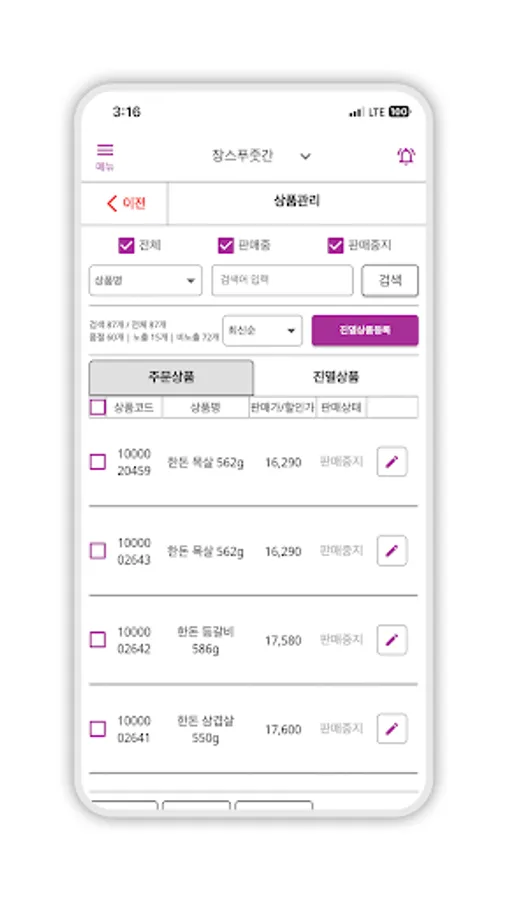Tap the notification bell icon
This screenshot has width=506, height=900.
coord(406,156)
